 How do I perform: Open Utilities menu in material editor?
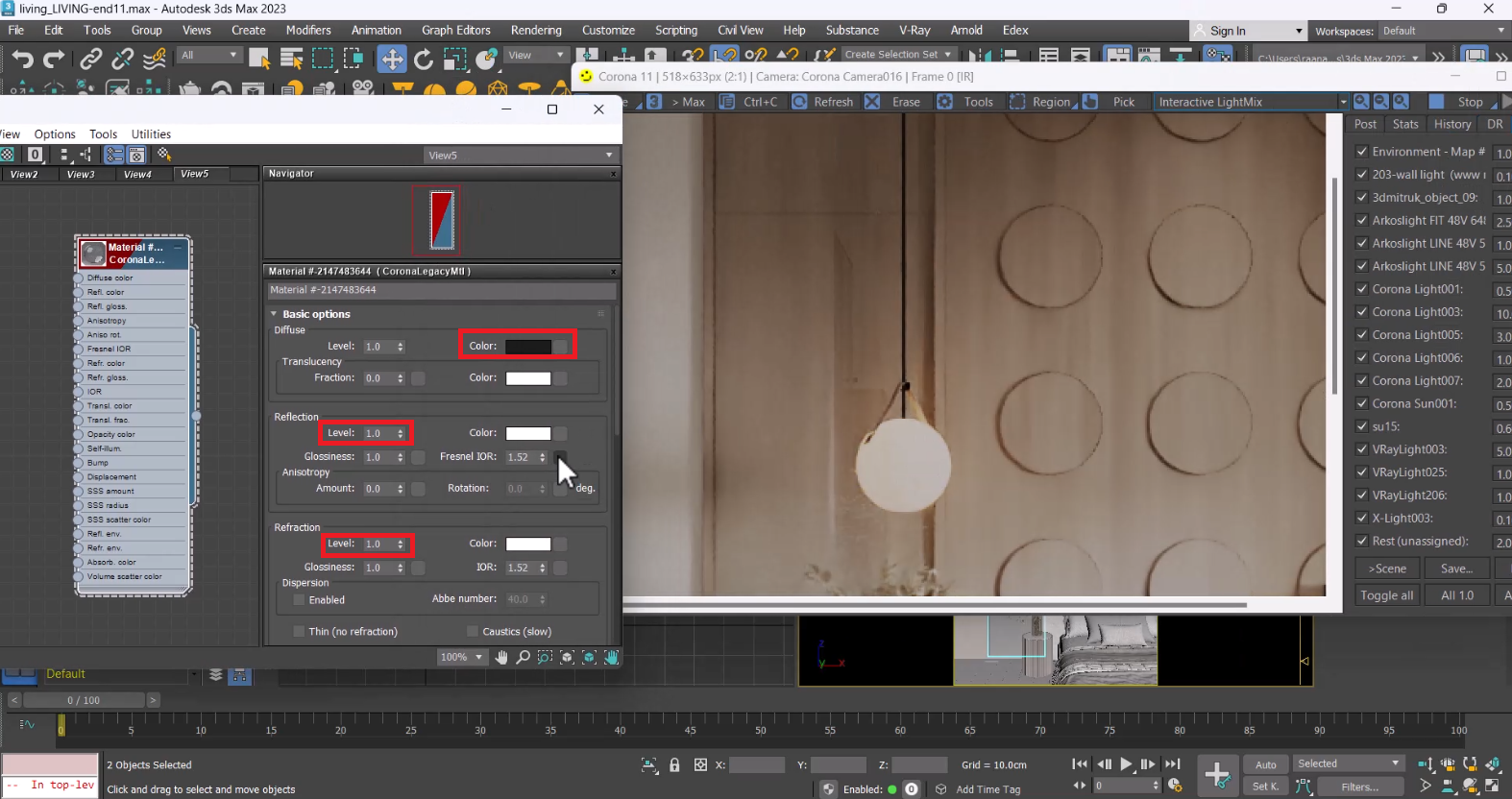[x=151, y=134]
